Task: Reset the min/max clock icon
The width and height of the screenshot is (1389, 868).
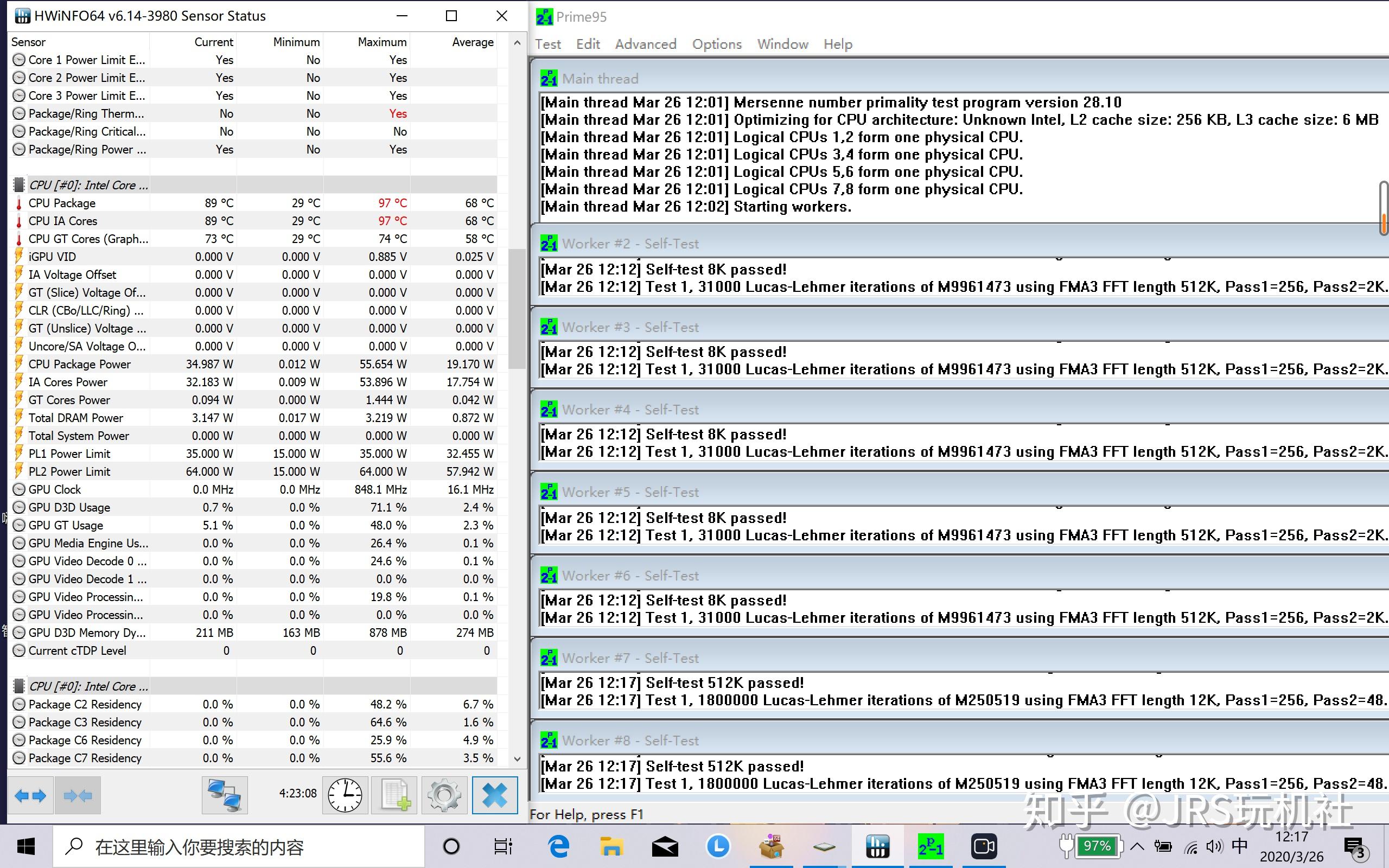Action: click(x=345, y=795)
